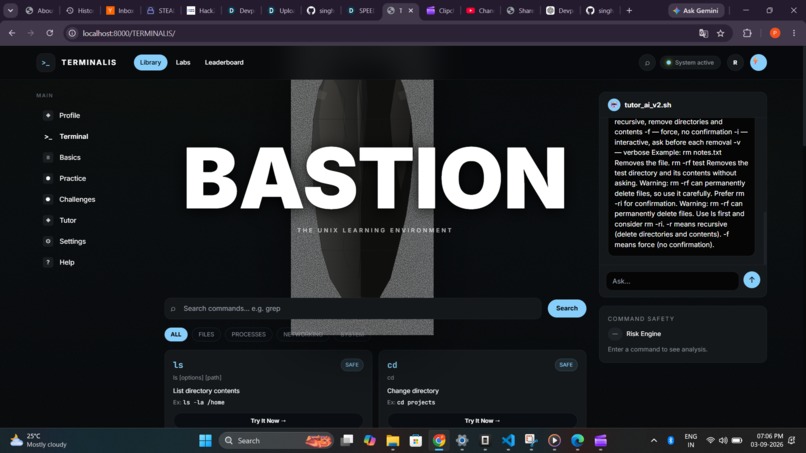Send the tutor message with arrow button

click(752, 280)
